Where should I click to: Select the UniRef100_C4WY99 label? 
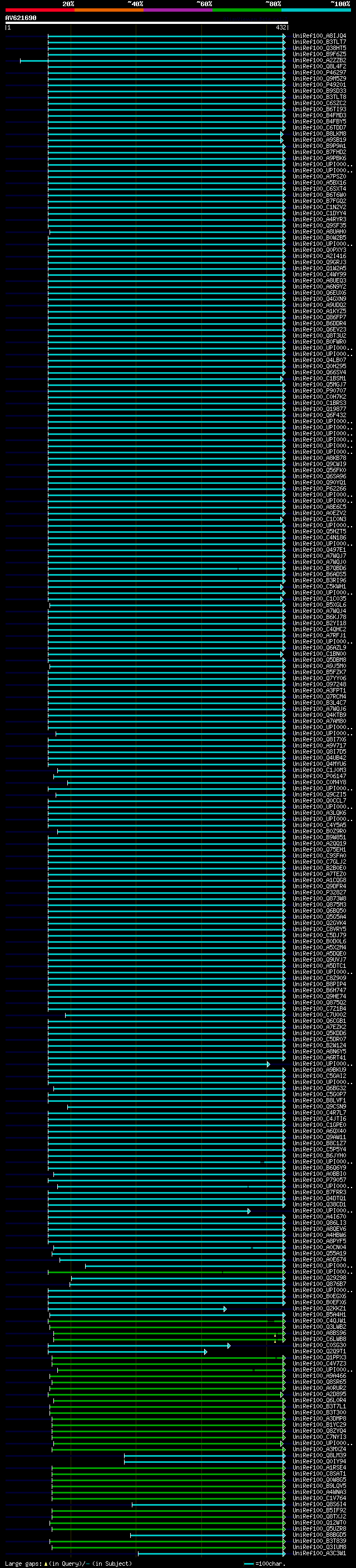click(319, 275)
